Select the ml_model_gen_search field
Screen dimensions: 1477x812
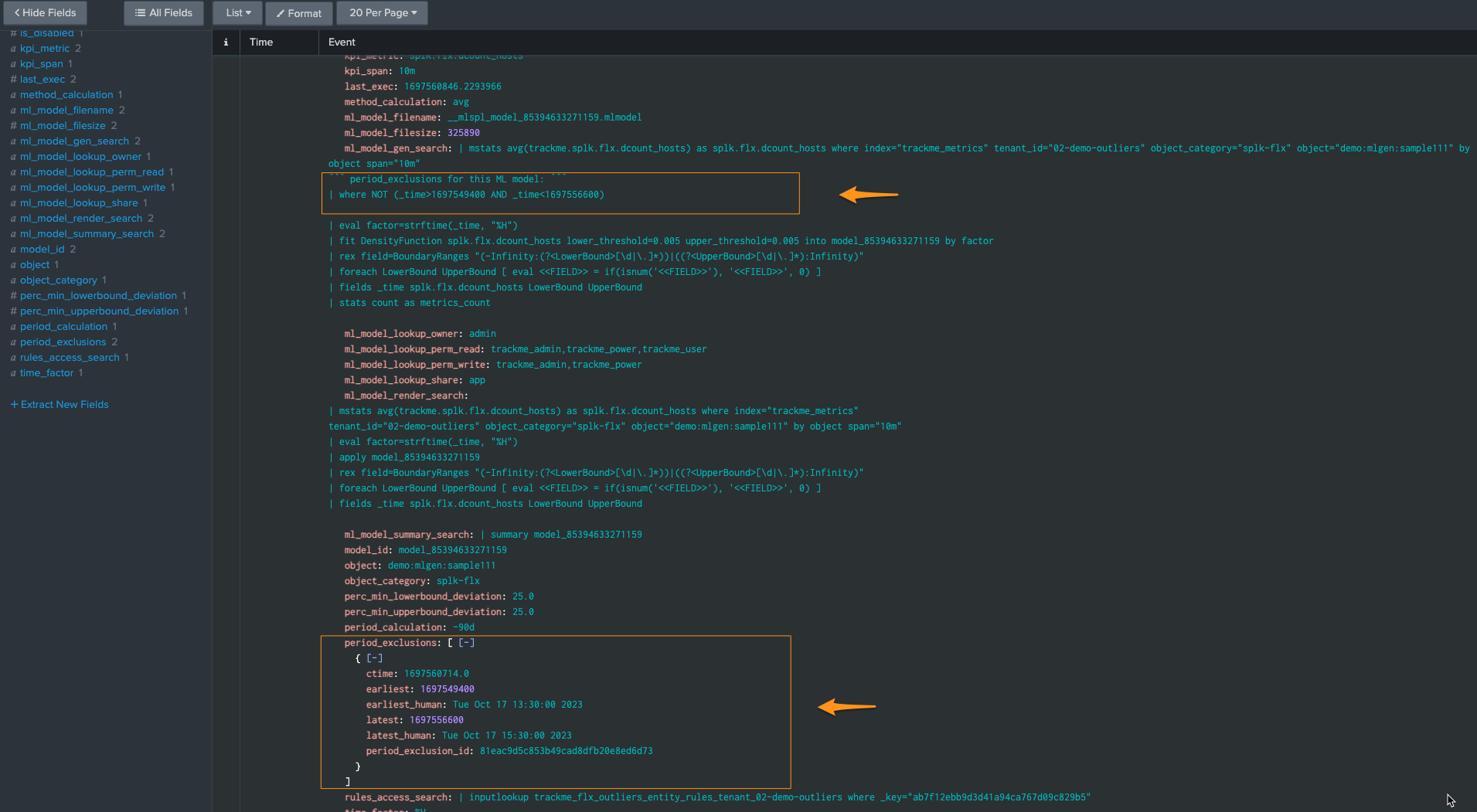[74, 141]
